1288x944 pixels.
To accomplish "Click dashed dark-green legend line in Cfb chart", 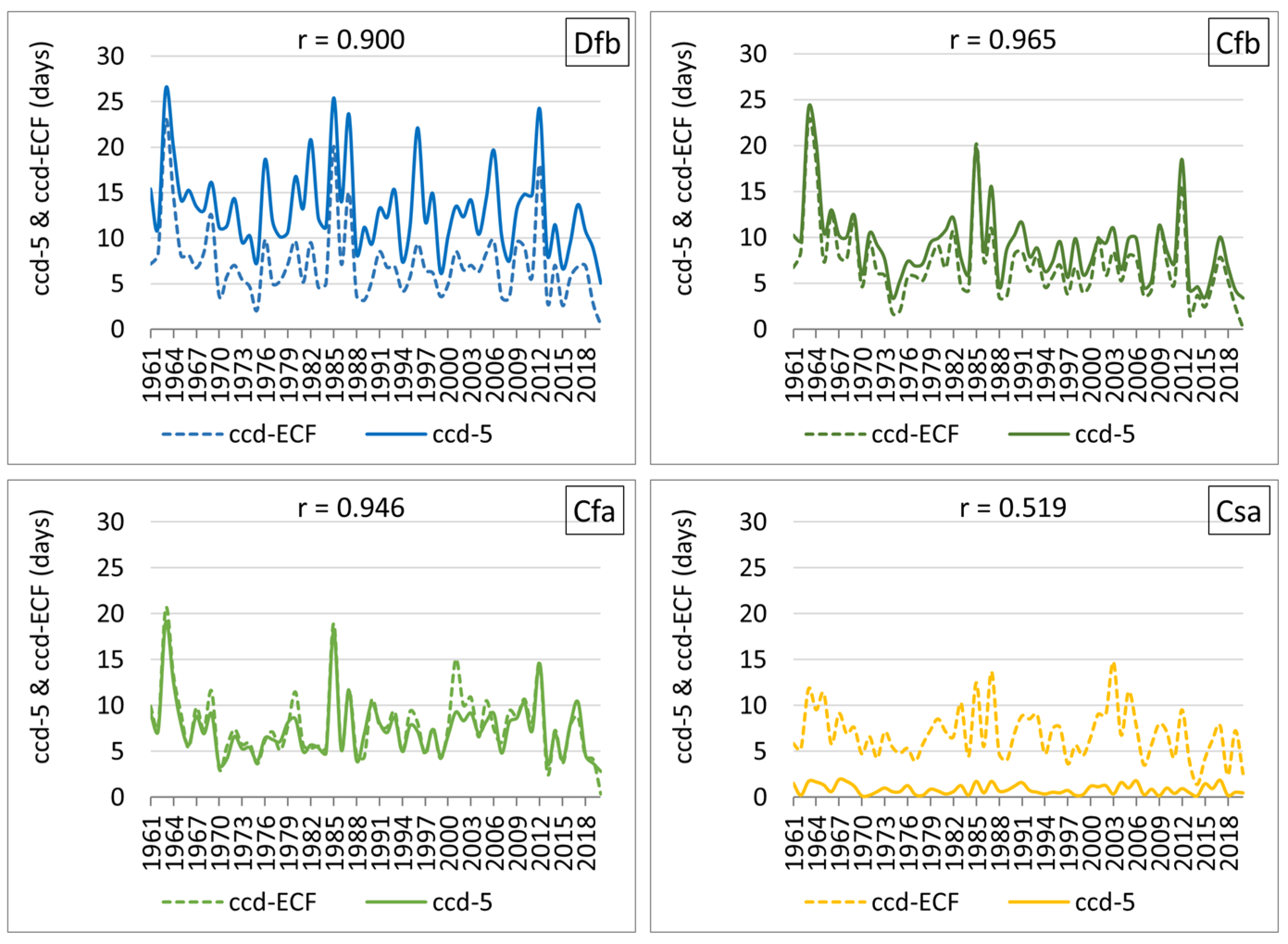I will coord(835,434).
